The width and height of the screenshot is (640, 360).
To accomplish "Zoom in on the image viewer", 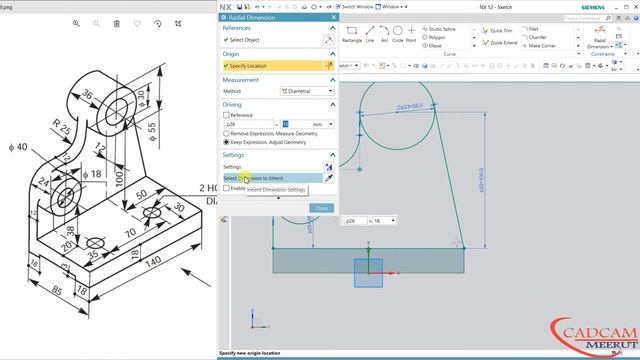I will click(x=76, y=24).
